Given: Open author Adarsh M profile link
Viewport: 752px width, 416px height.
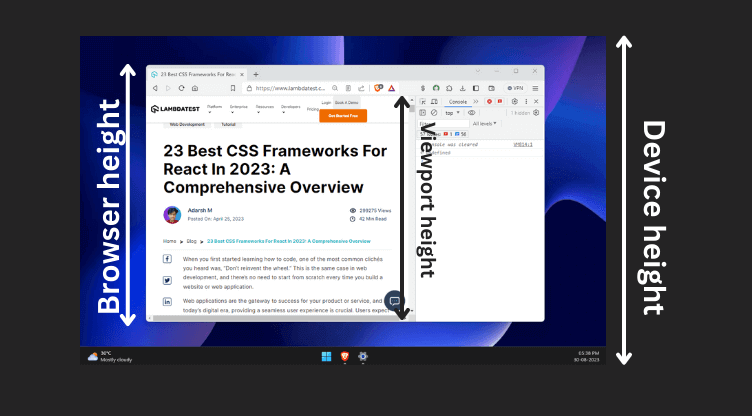Looking at the screenshot, I should coord(200,210).
